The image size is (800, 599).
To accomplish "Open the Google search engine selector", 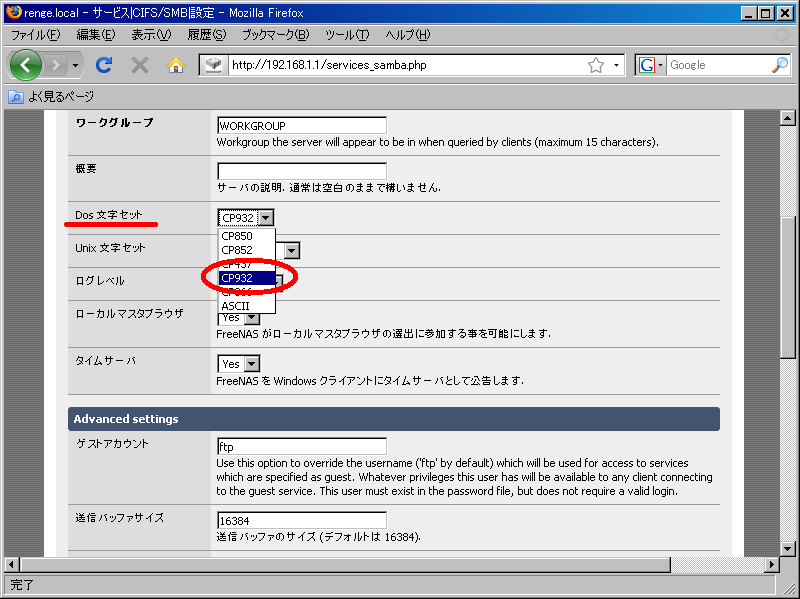I will [x=650, y=65].
